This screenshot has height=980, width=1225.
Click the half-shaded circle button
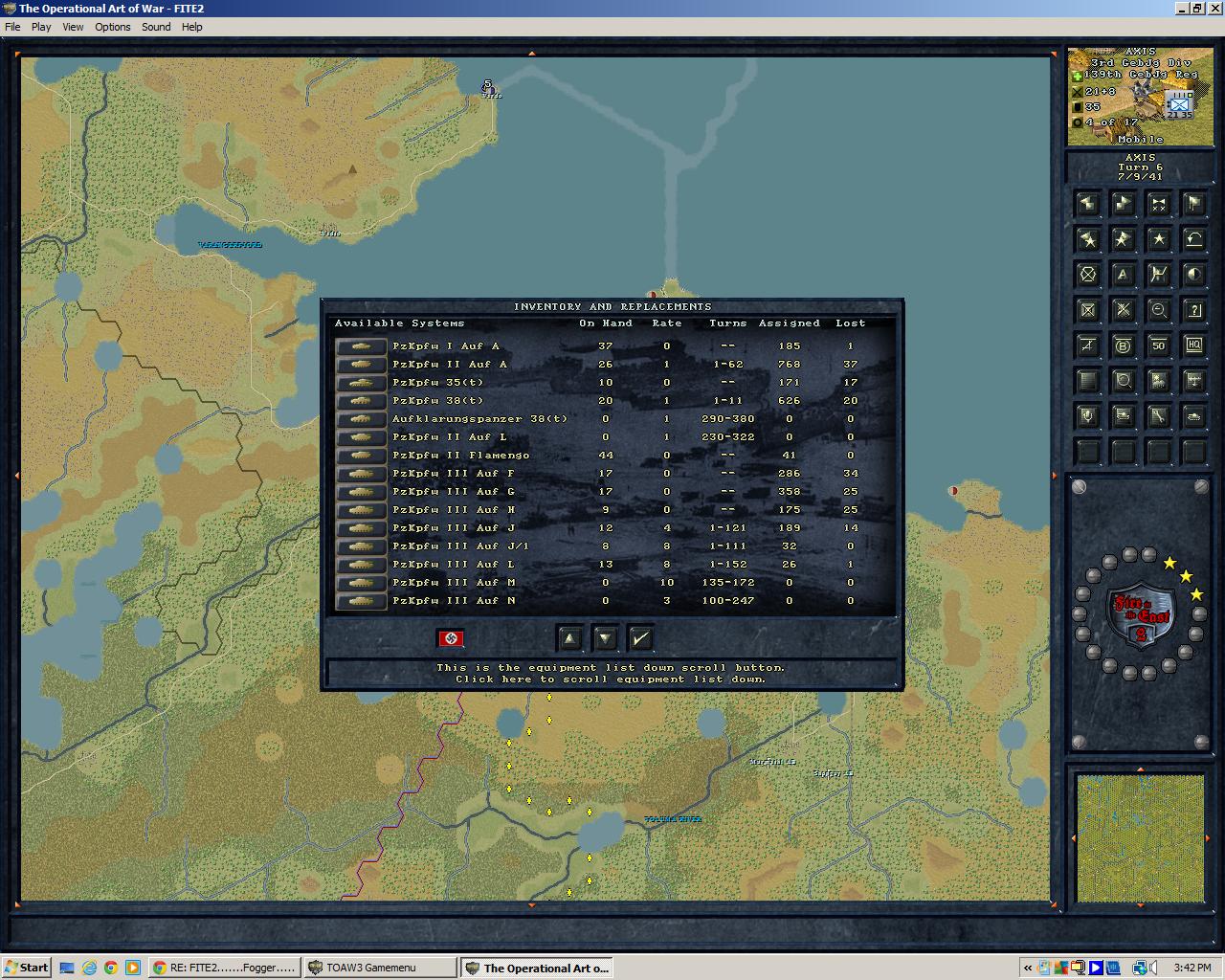pos(1193,275)
